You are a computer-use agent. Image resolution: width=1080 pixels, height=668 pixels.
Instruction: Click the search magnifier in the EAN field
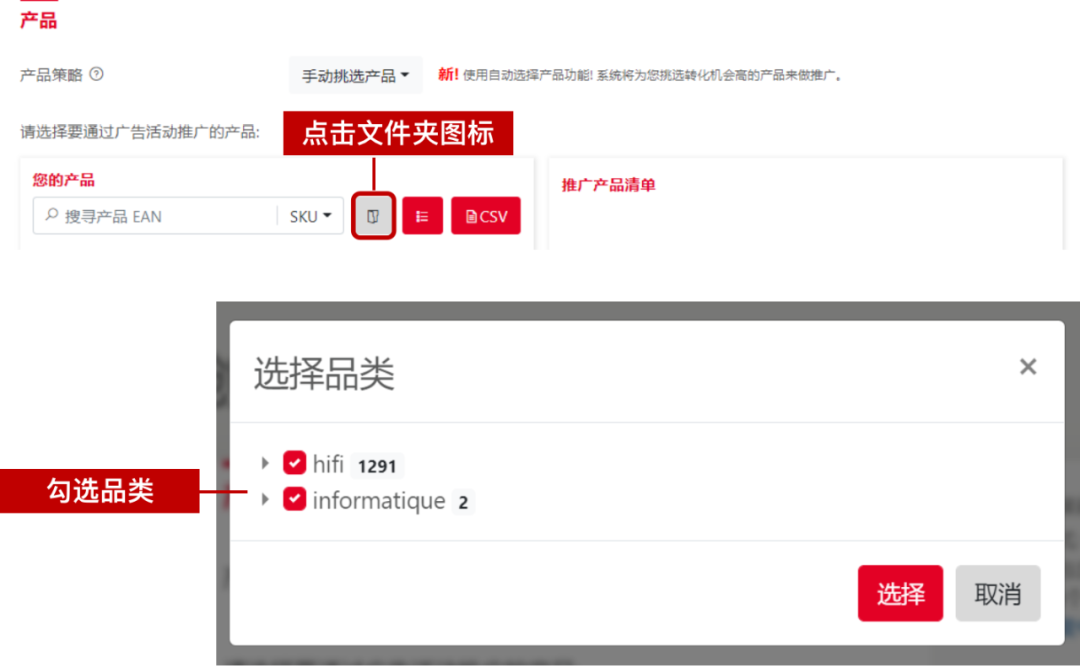tap(51, 215)
